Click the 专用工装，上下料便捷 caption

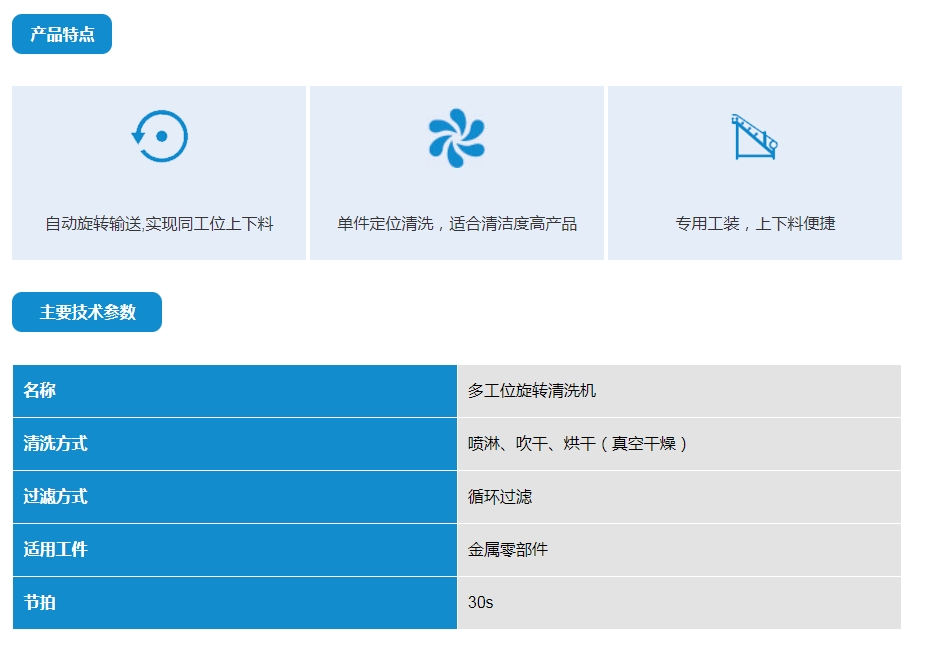click(x=755, y=224)
